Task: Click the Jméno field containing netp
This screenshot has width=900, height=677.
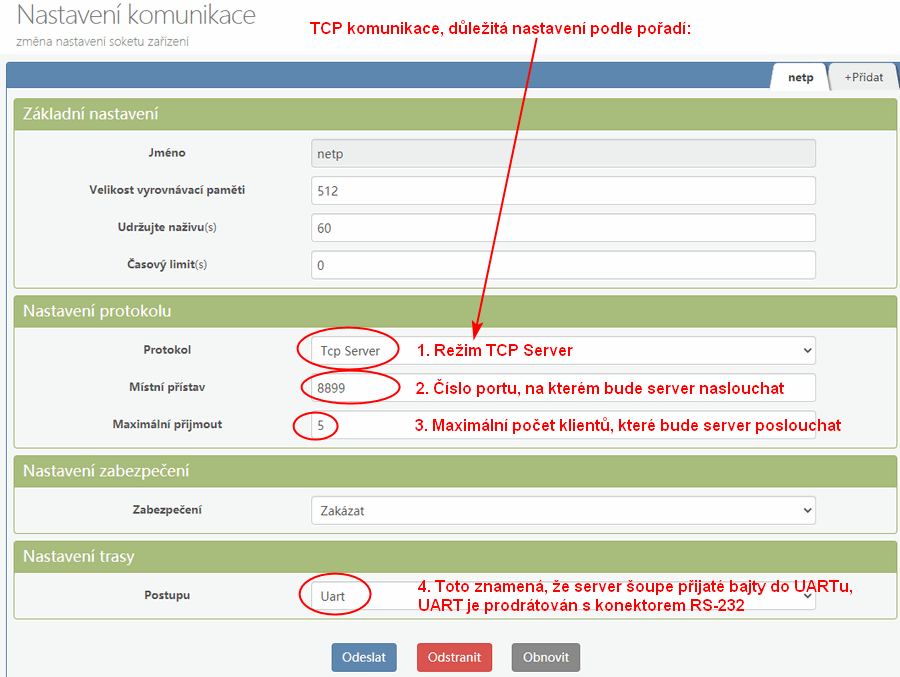Action: (x=563, y=153)
